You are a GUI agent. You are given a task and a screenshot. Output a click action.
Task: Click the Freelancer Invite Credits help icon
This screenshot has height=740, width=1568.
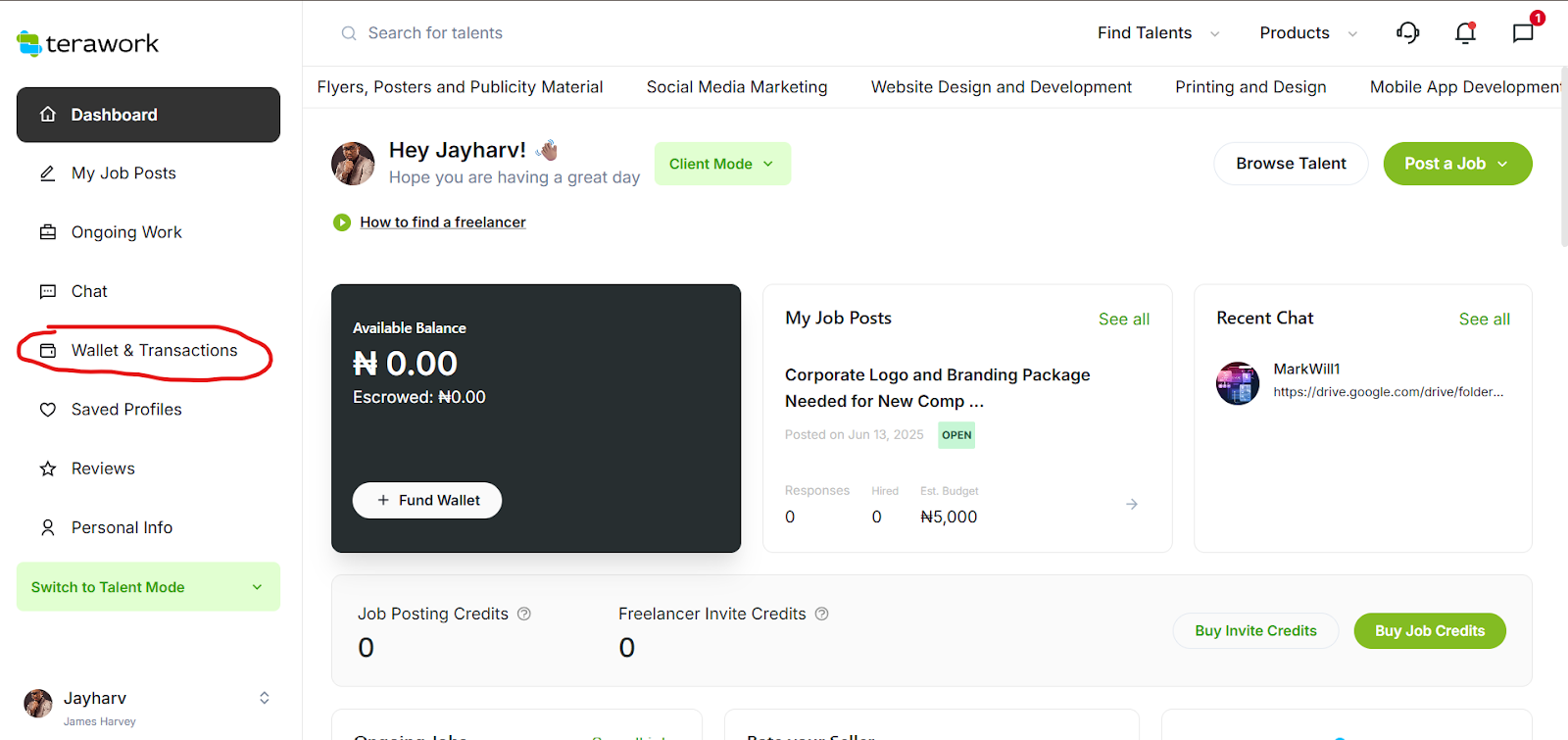pos(822,614)
